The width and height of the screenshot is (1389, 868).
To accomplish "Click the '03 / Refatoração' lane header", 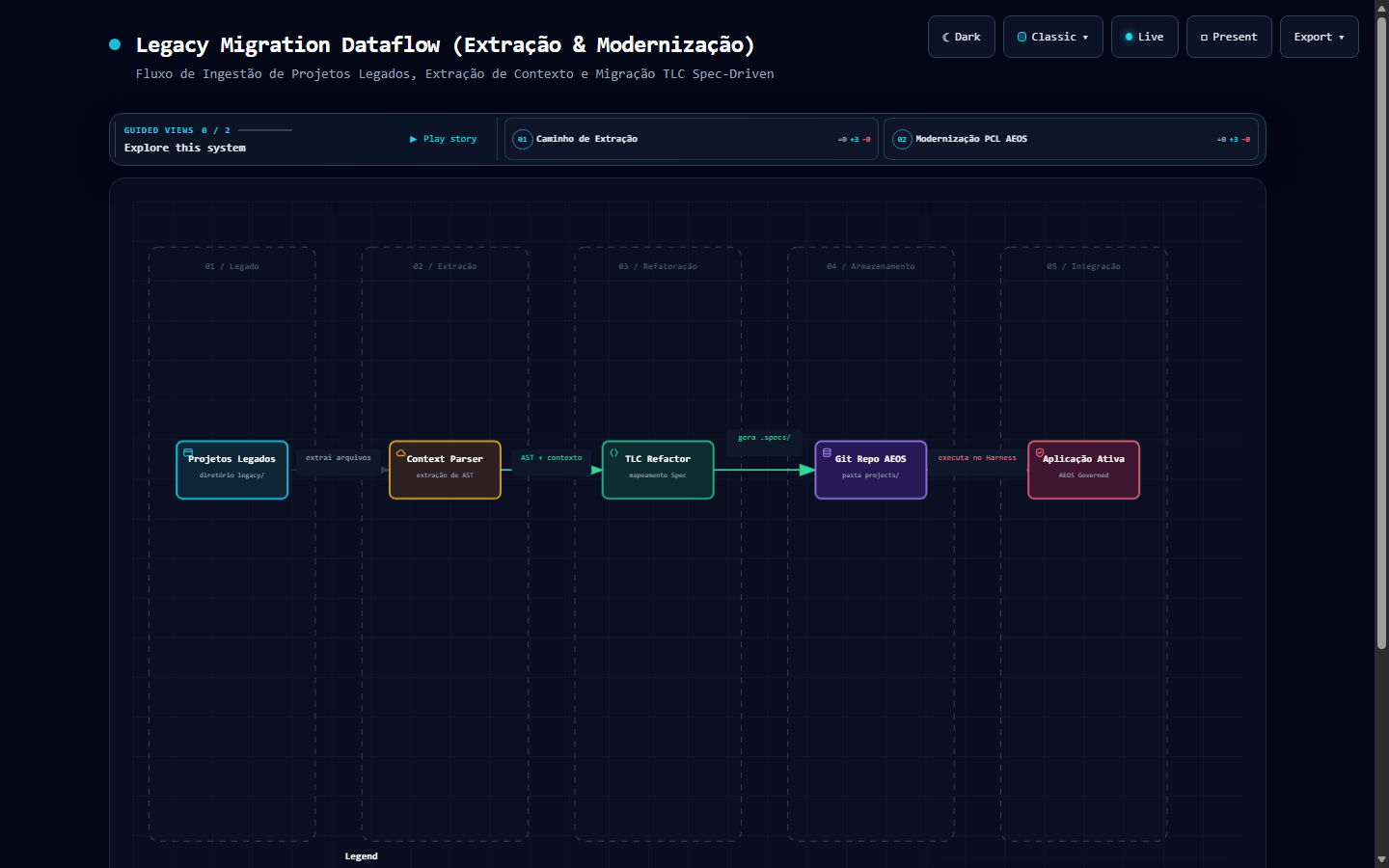I will pos(658,266).
